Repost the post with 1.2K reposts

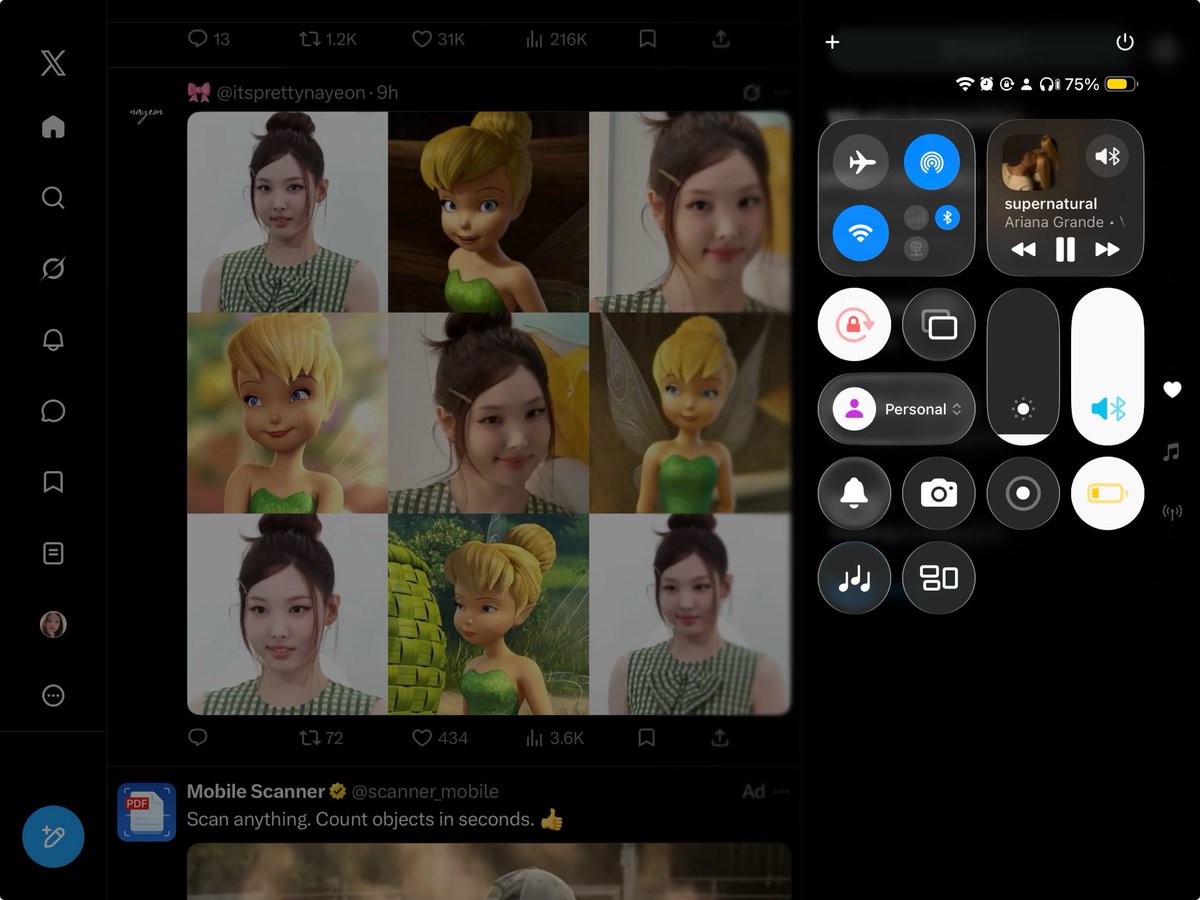(x=328, y=39)
